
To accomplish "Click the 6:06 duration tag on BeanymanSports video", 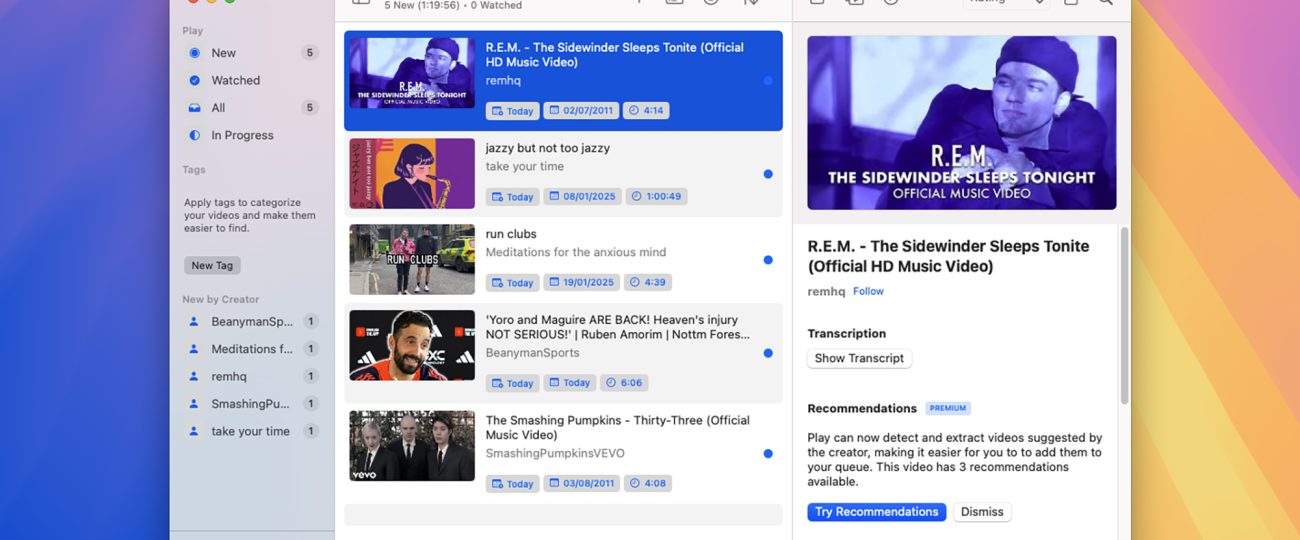I will (624, 383).
